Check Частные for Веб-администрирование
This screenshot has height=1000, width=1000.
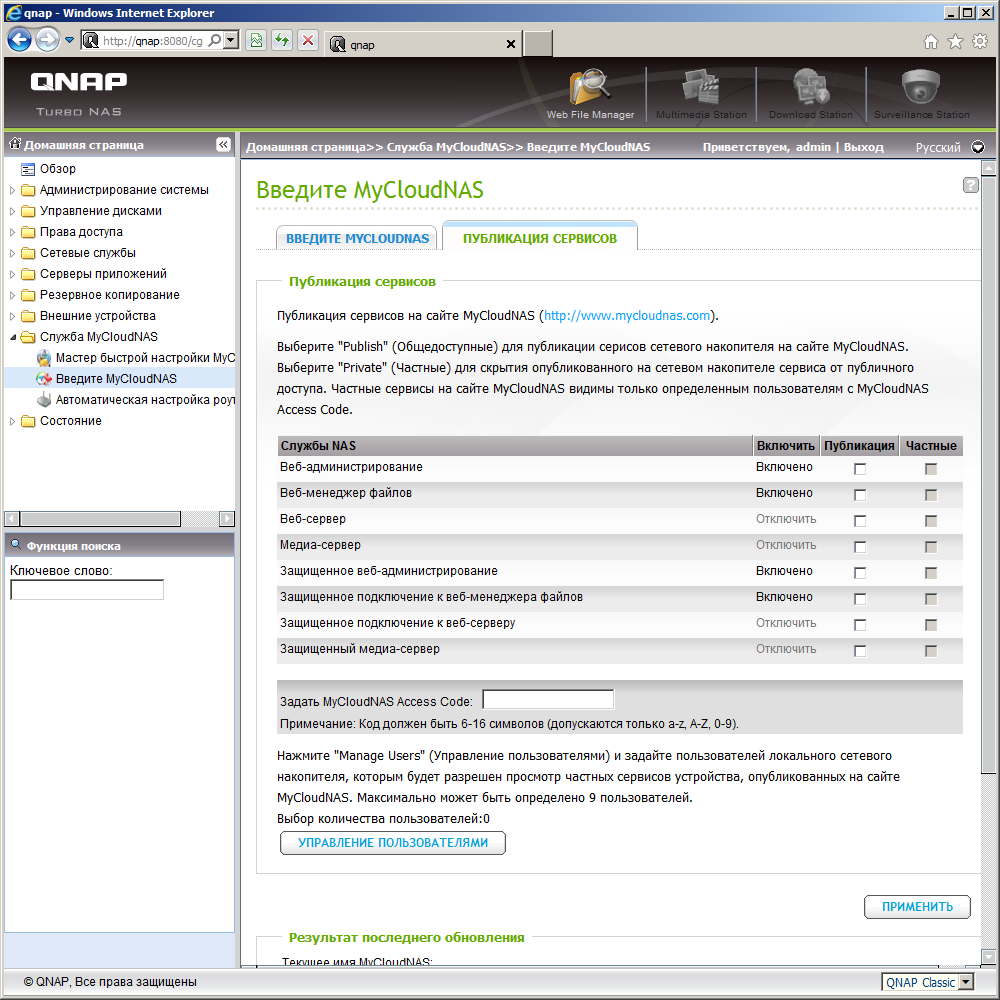930,469
